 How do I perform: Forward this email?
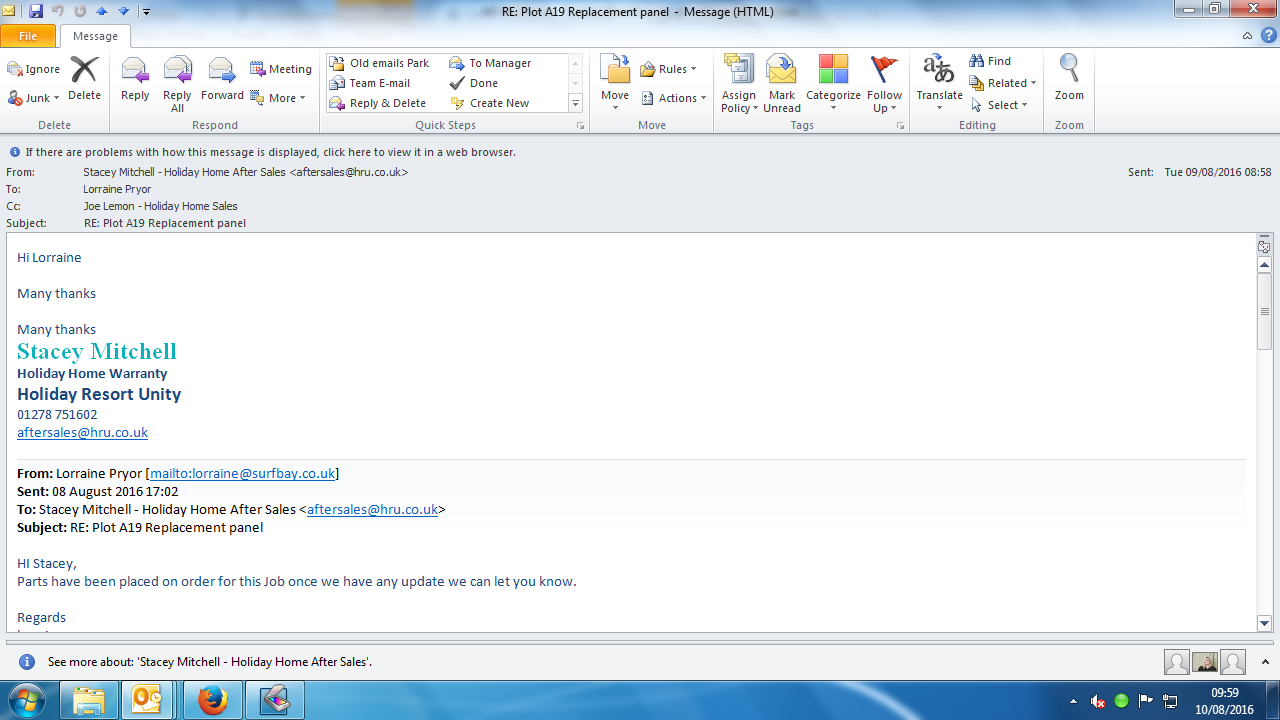click(222, 78)
